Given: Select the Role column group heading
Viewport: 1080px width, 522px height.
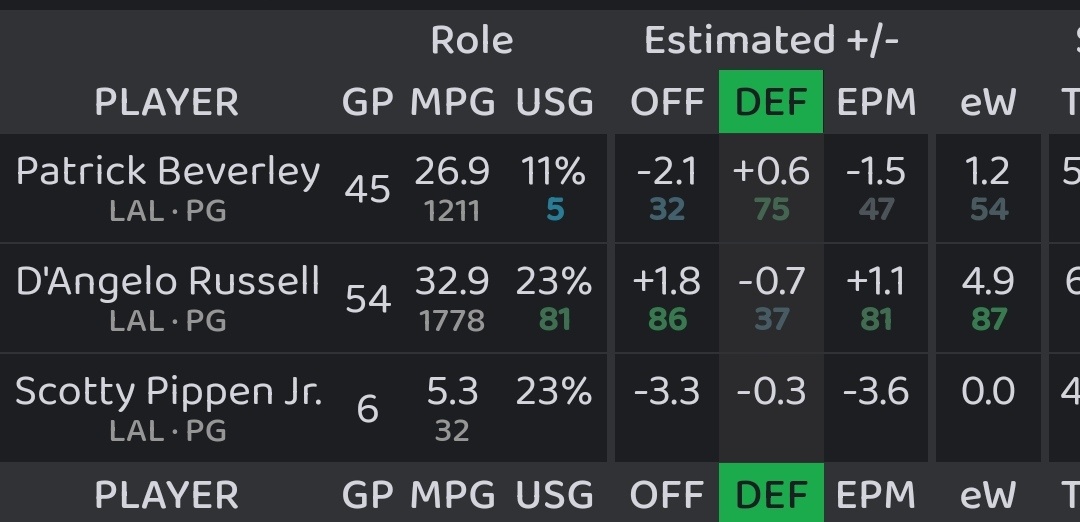Looking at the screenshot, I should pos(472,41).
